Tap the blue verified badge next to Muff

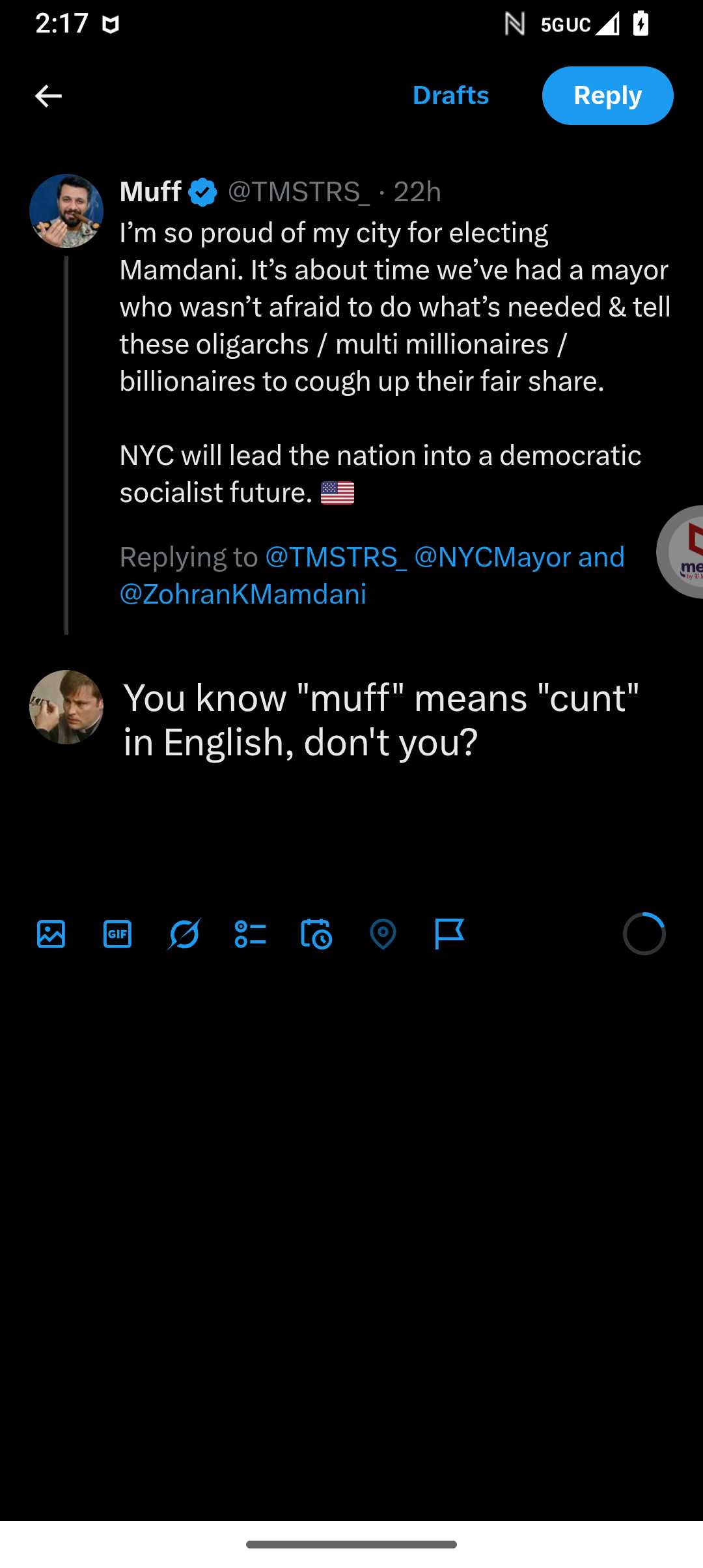203,193
